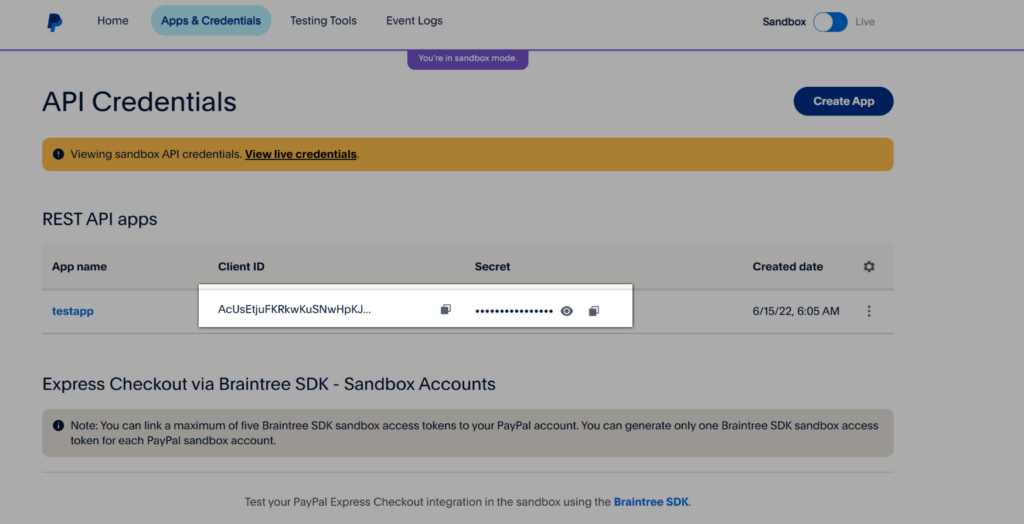Click the truncated Client ID value
This screenshot has width=1024, height=524.
click(294, 310)
